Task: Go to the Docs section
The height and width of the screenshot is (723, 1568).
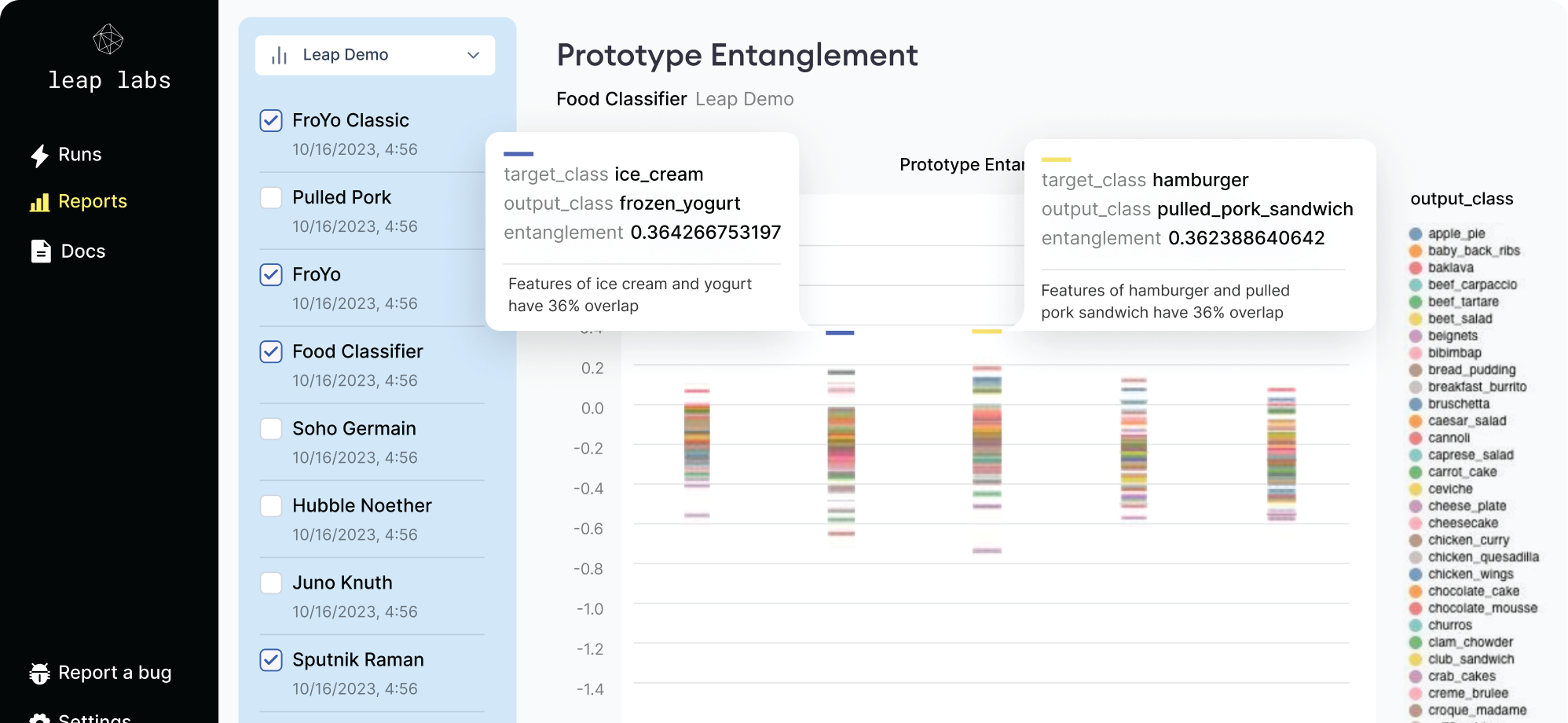Action: pyautogui.click(x=82, y=251)
